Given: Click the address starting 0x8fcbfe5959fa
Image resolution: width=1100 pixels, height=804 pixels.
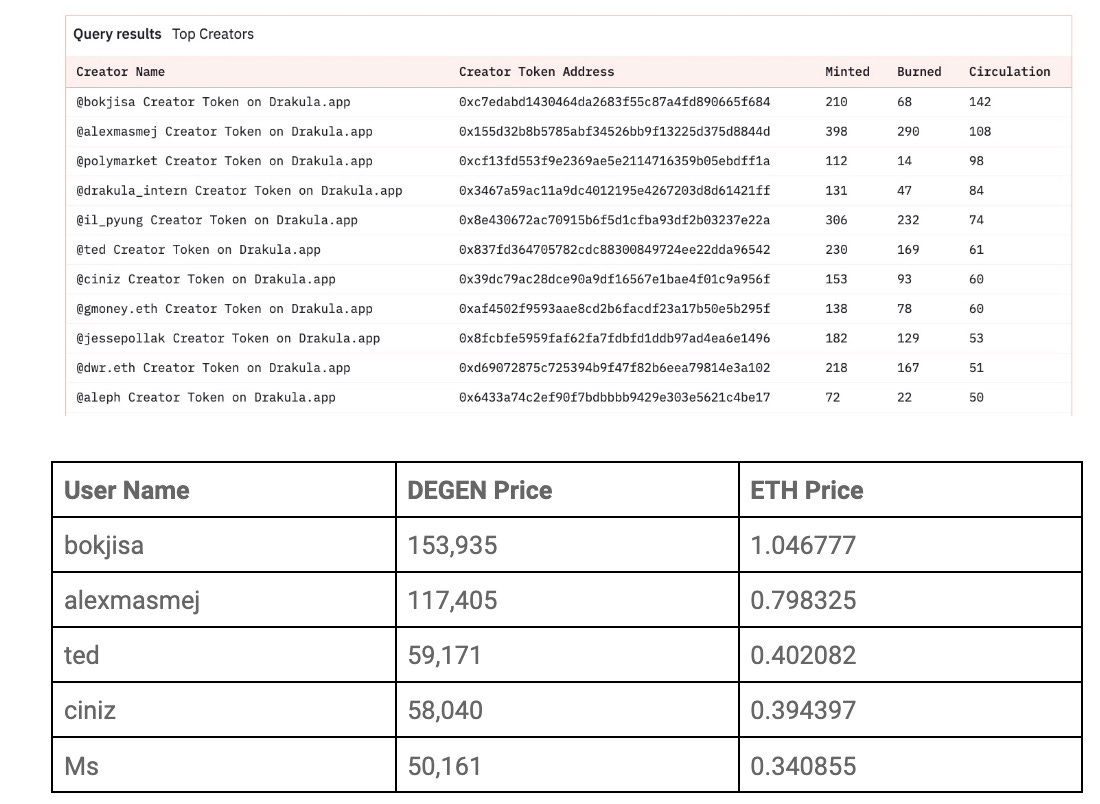Looking at the screenshot, I should click(615, 337).
